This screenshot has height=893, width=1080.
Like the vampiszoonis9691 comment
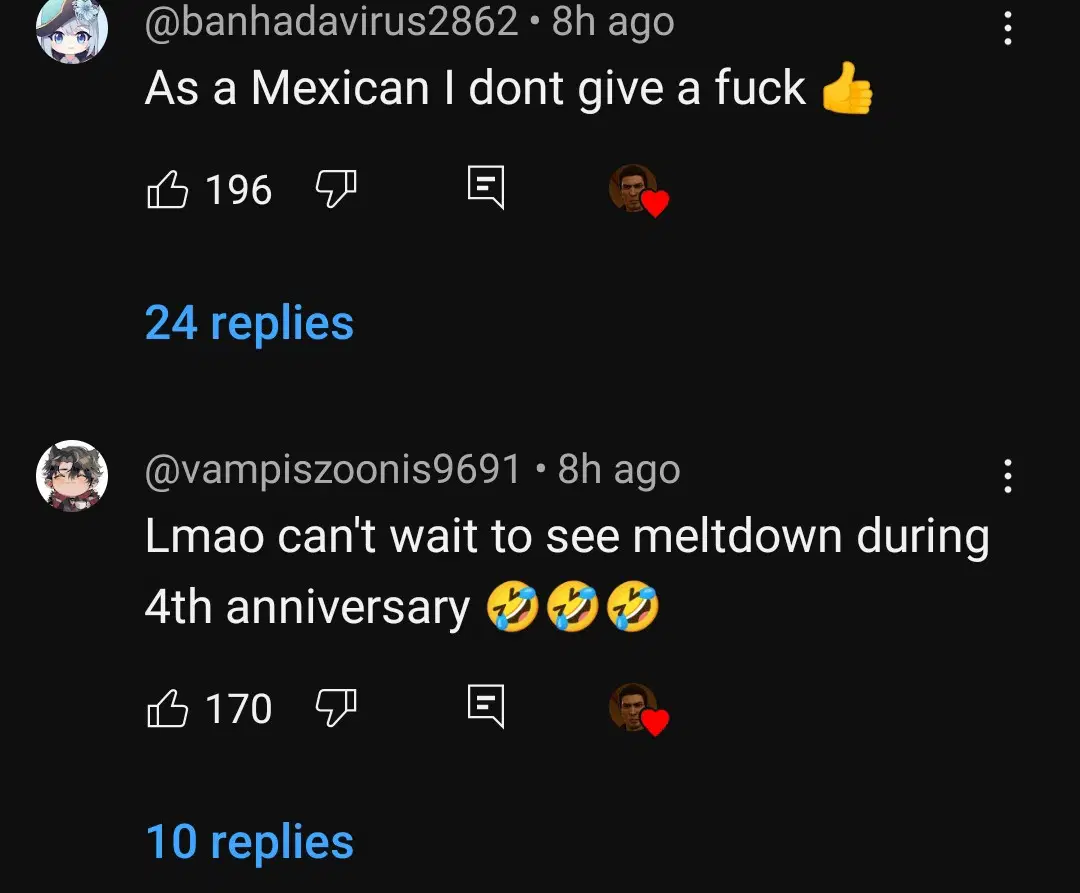point(167,708)
